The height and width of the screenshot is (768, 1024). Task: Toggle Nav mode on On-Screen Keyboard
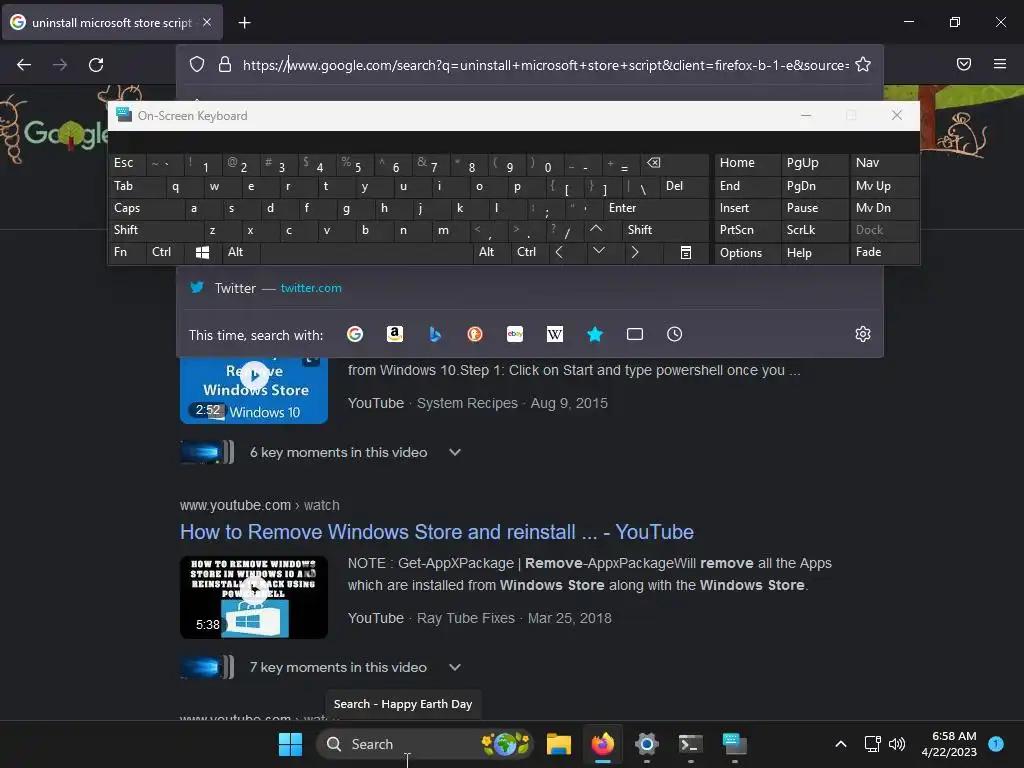(x=884, y=163)
